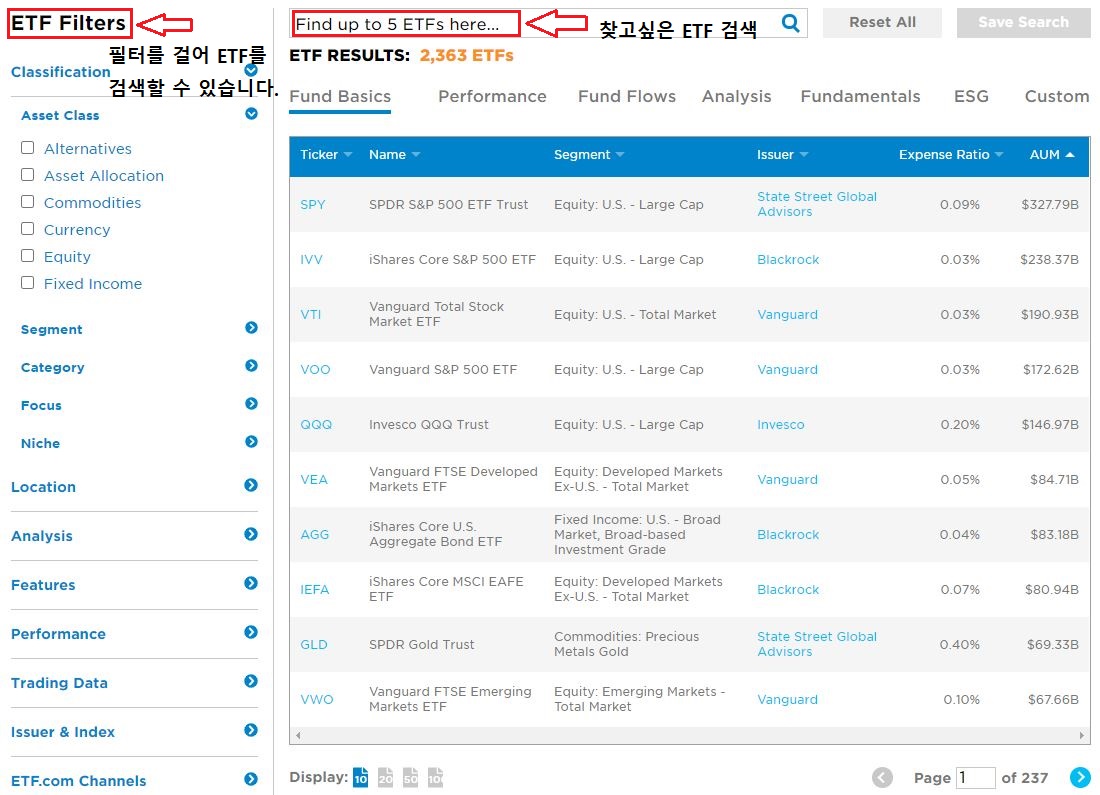Show 100 results per page icon

tap(435, 777)
